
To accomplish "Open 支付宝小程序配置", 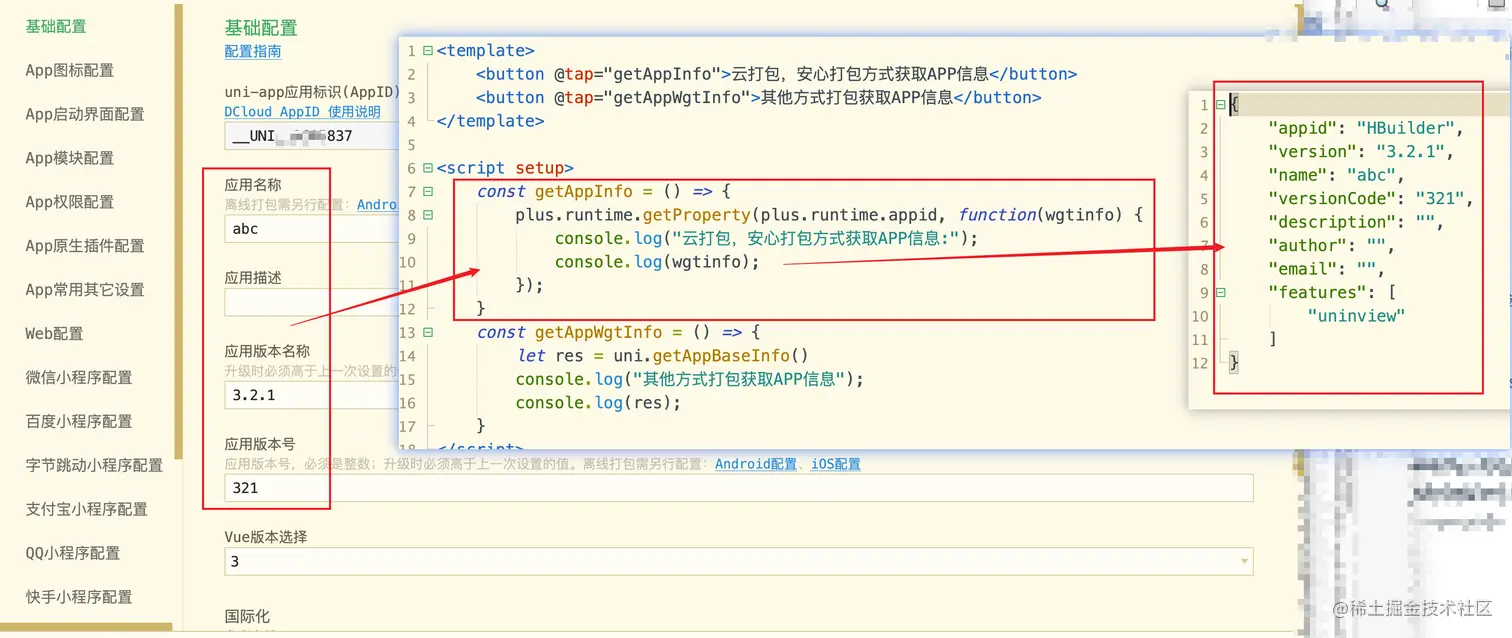I will tap(87, 509).
